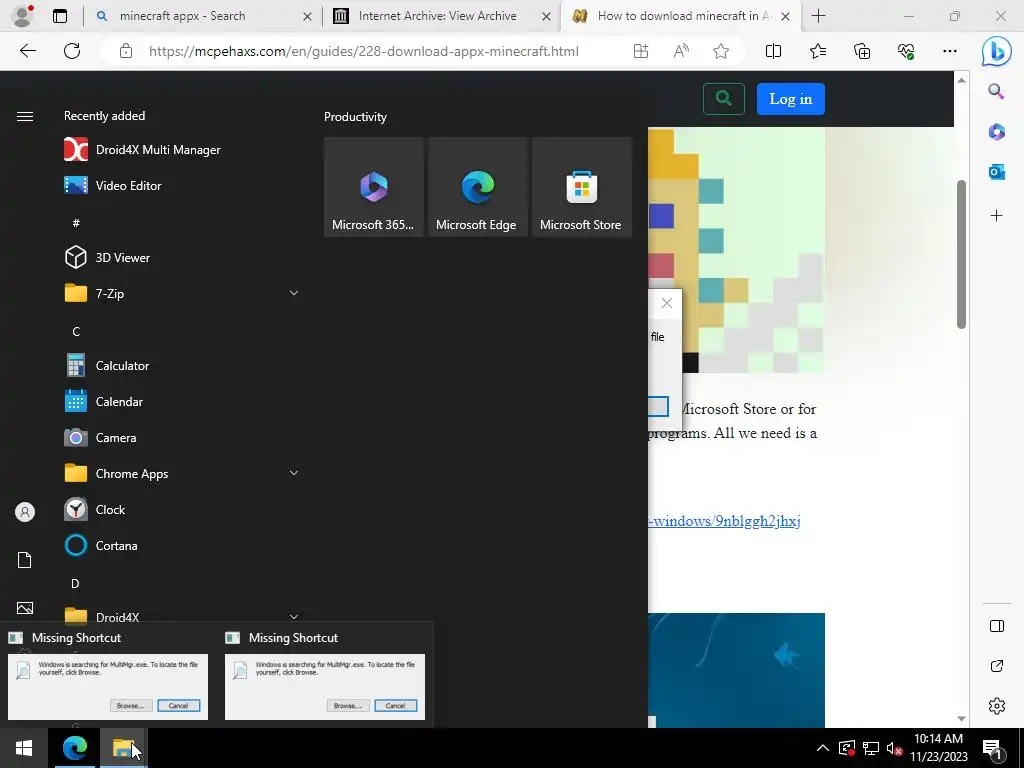Viewport: 1024px width, 768px height.
Task: Select first Missing Shortcut preview thumbnail
Action: click(108, 686)
